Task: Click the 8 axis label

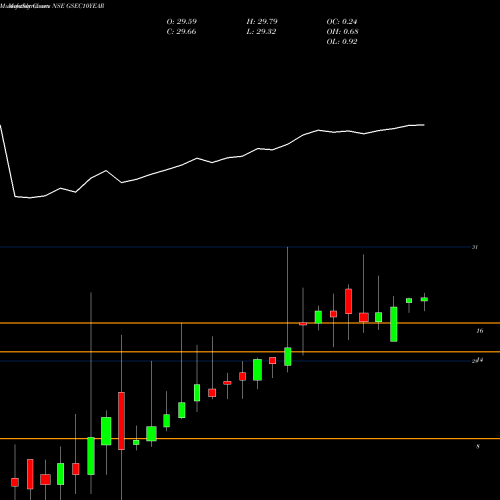Action: [478, 446]
